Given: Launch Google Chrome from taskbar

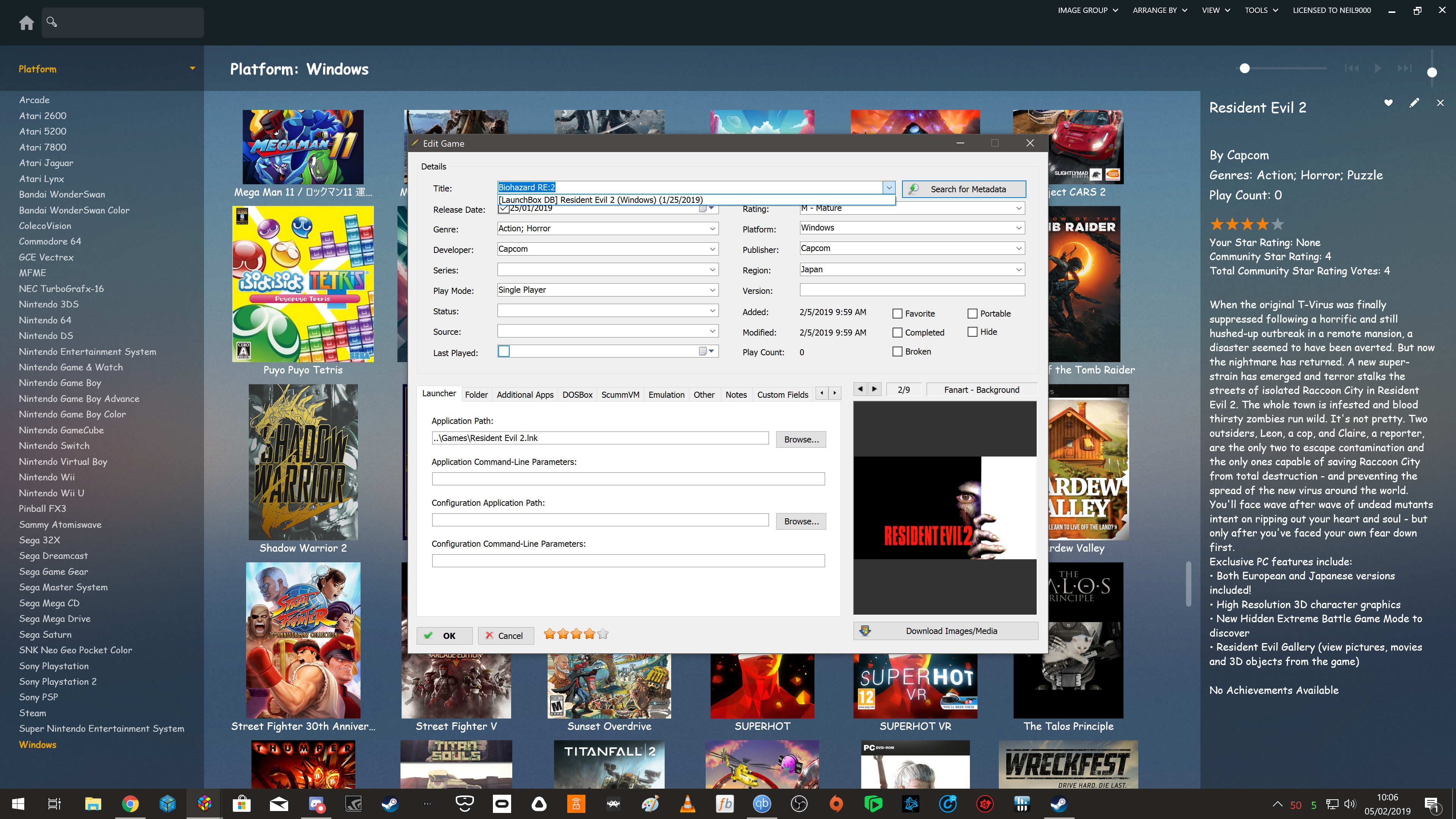Looking at the screenshot, I should tap(130, 804).
